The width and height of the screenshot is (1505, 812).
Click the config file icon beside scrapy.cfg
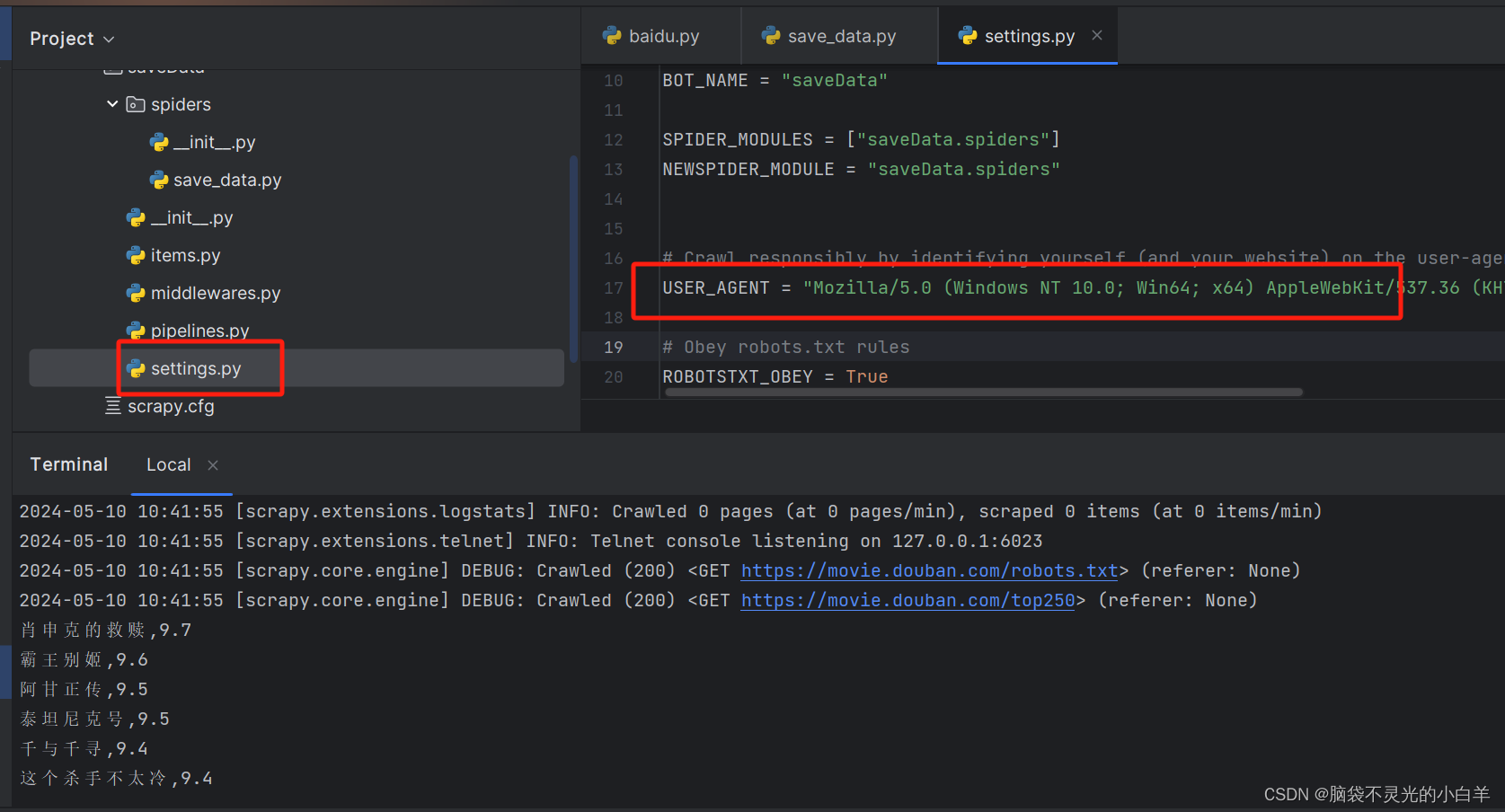[113, 406]
